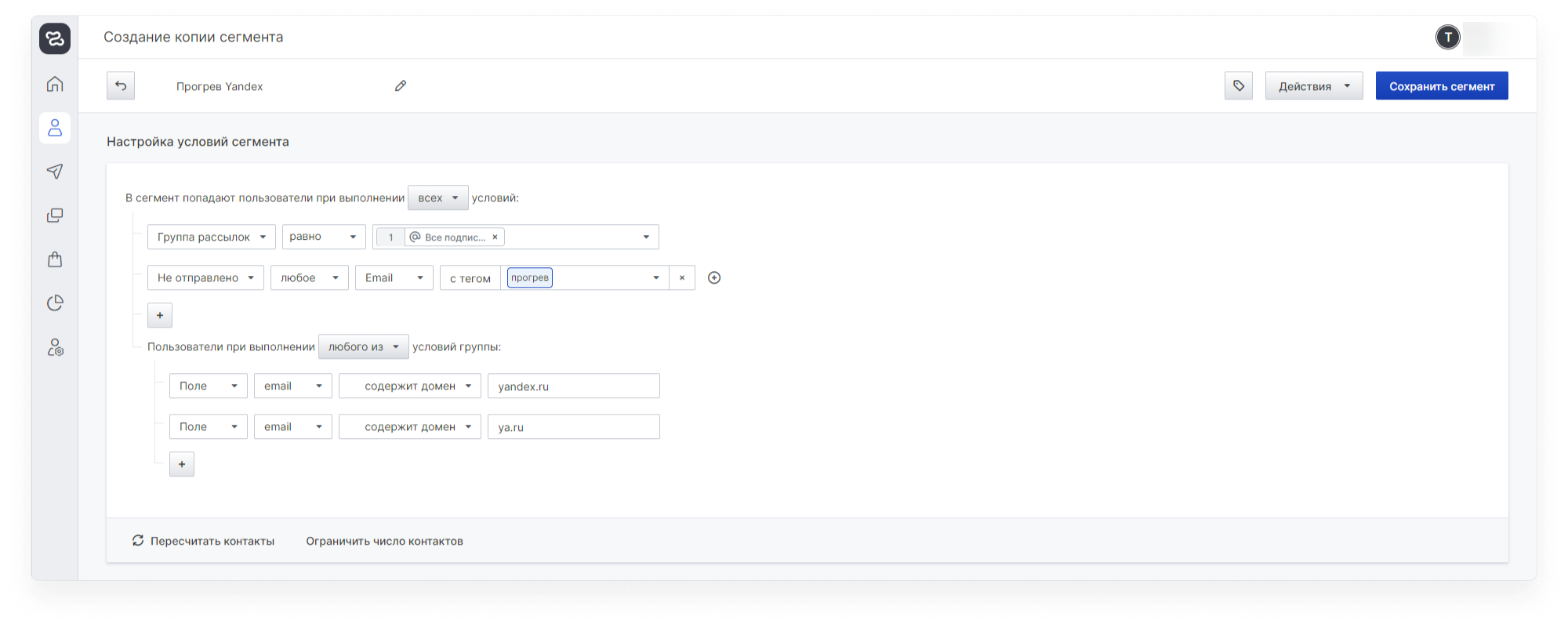Click the yandex.ru domain input field
This screenshot has width=1568, height=627.
574,386
